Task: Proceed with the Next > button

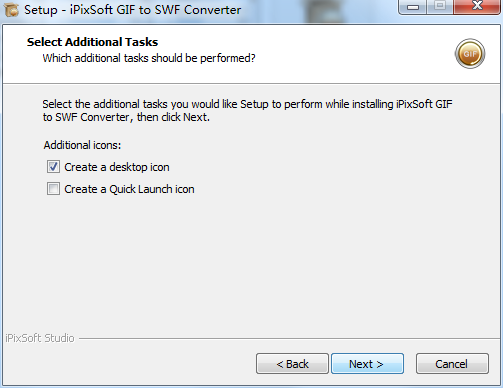Action: (367, 364)
